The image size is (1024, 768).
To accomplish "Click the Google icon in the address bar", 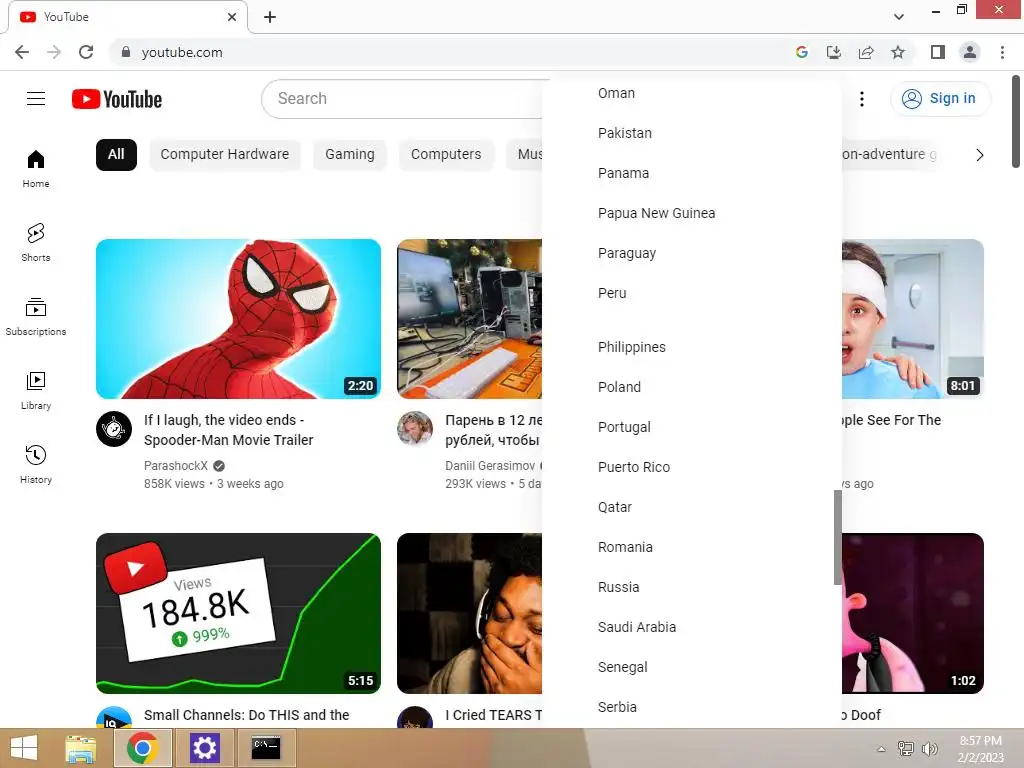I will [x=802, y=52].
